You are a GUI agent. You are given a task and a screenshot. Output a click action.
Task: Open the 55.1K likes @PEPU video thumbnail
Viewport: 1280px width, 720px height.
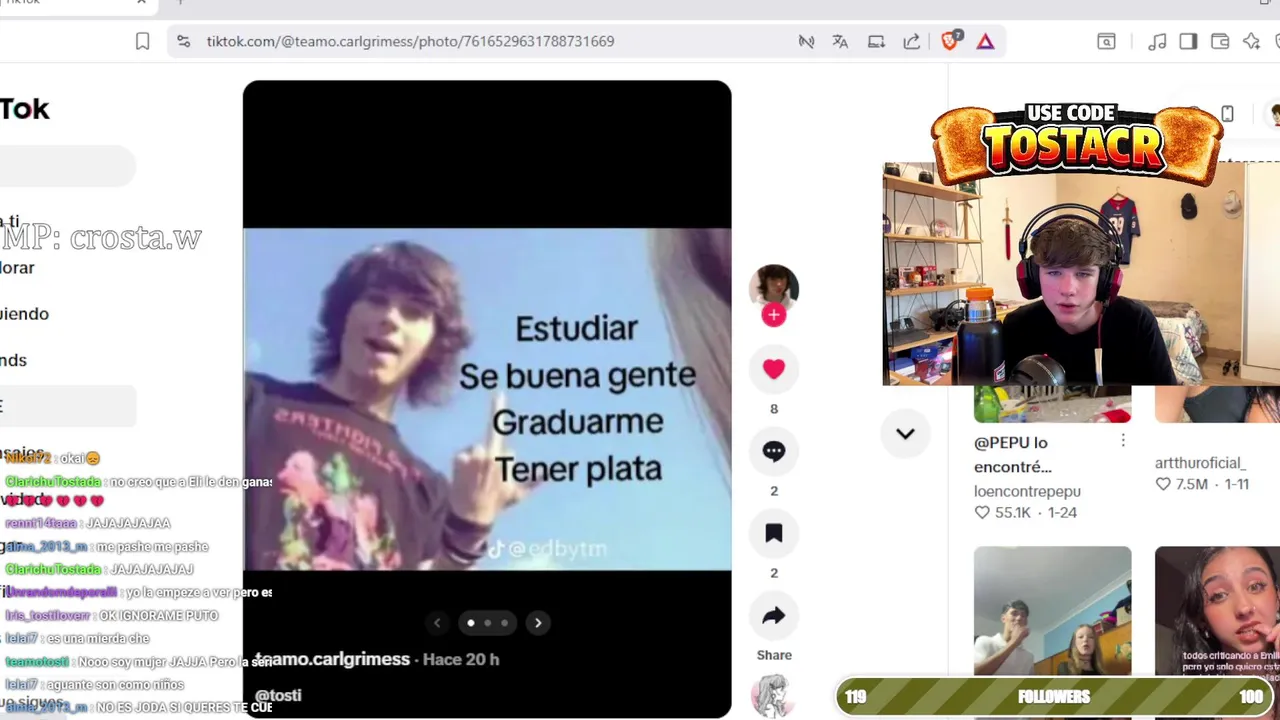tap(1053, 404)
